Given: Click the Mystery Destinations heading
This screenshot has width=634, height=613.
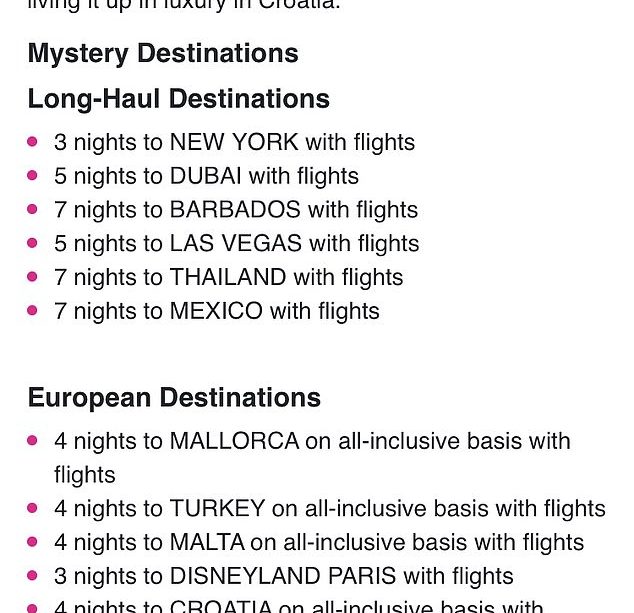Looking at the screenshot, I should [163, 53].
